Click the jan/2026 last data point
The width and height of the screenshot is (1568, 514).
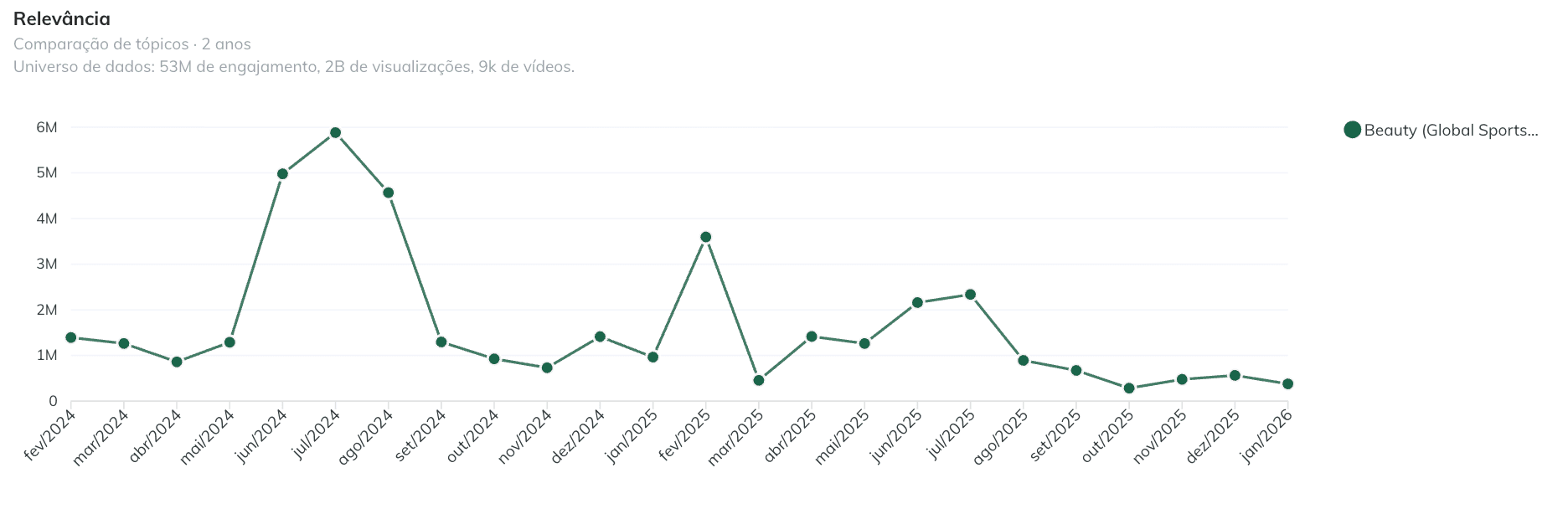pyautogui.click(x=1287, y=383)
